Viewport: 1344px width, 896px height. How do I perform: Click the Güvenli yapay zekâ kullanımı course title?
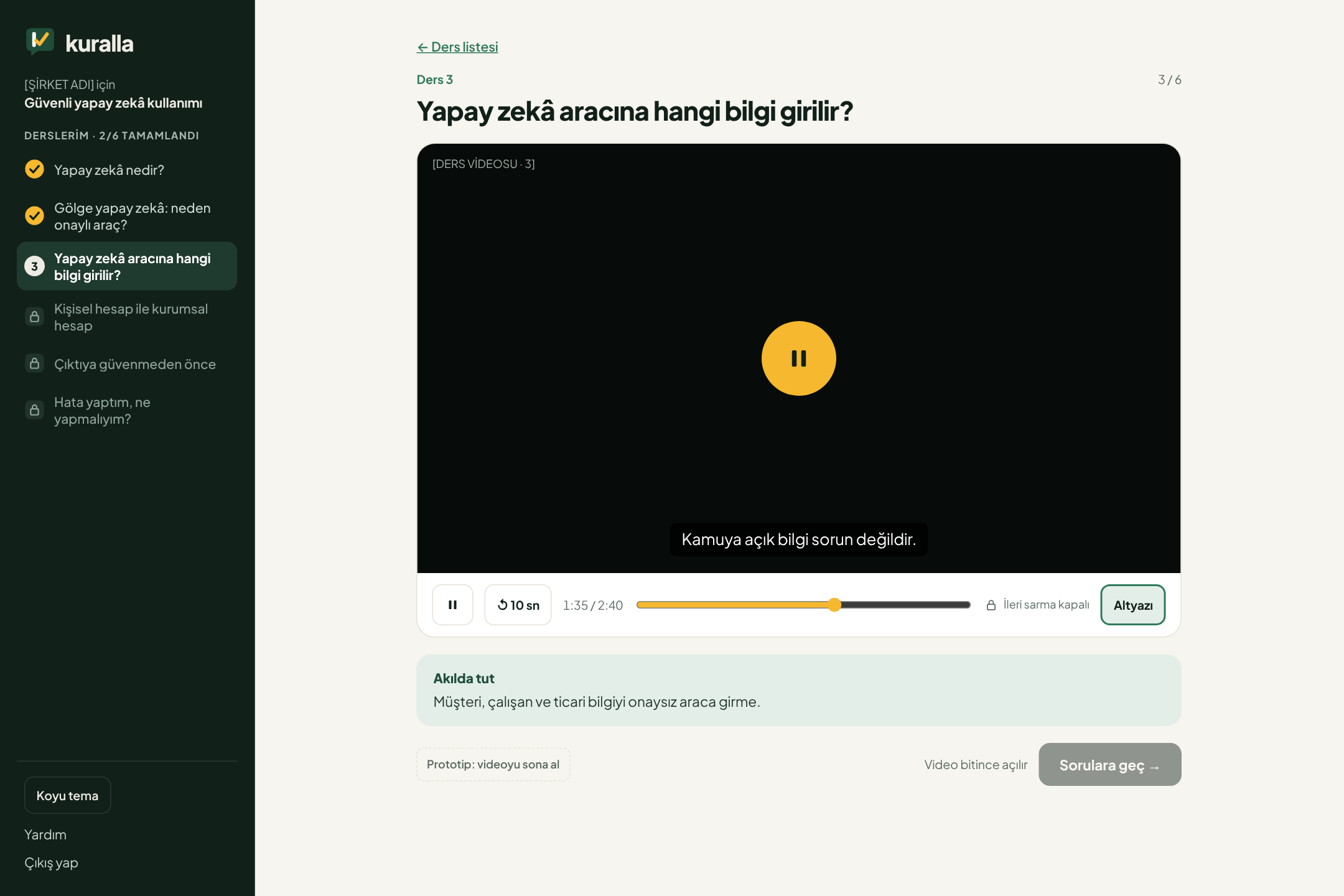click(x=113, y=103)
